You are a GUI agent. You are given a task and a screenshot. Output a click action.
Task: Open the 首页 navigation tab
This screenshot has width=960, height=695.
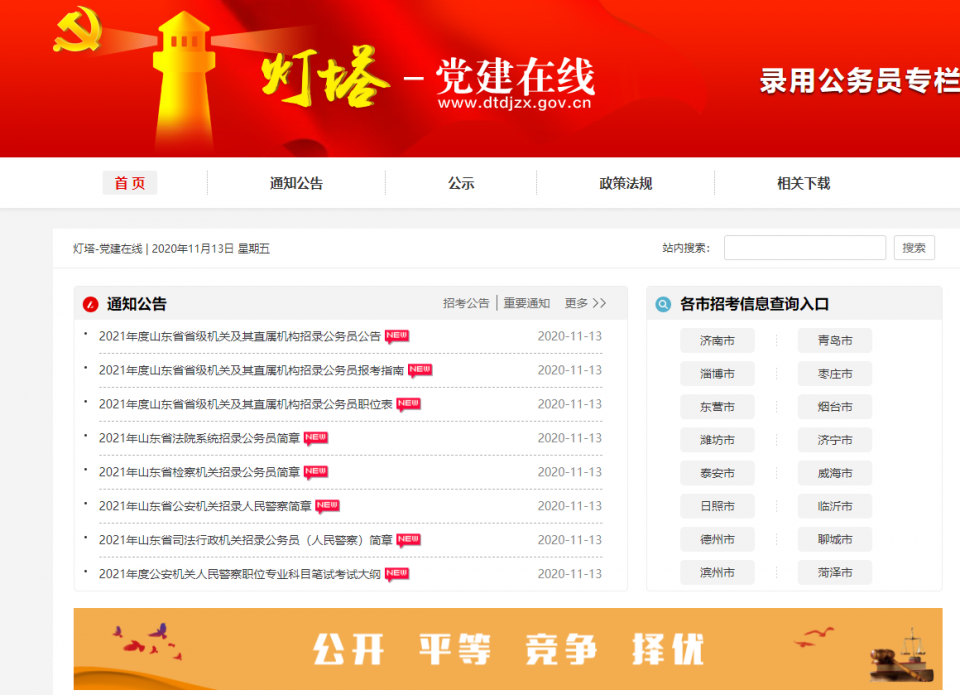pyautogui.click(x=130, y=183)
